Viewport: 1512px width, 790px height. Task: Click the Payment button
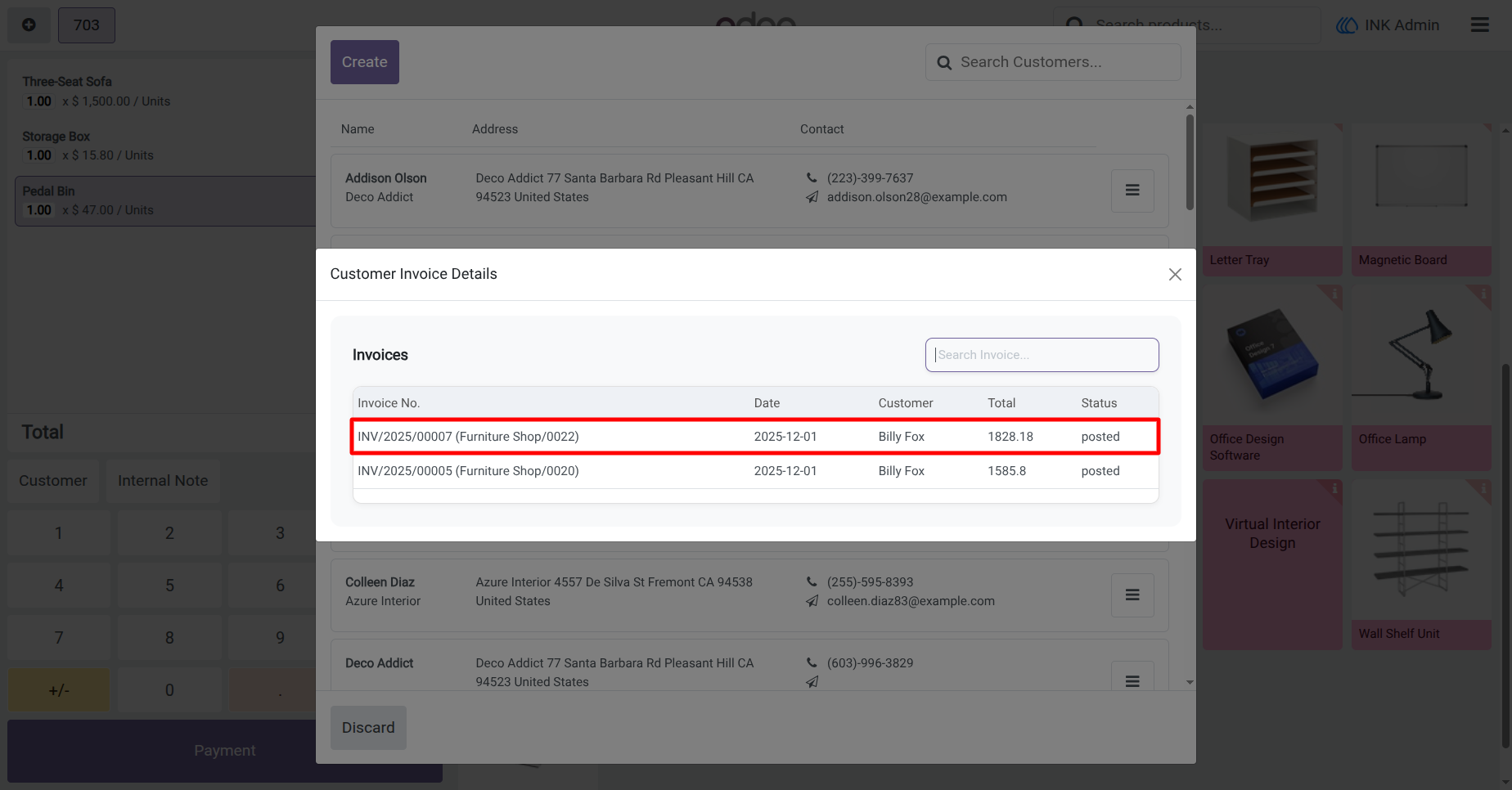click(225, 751)
